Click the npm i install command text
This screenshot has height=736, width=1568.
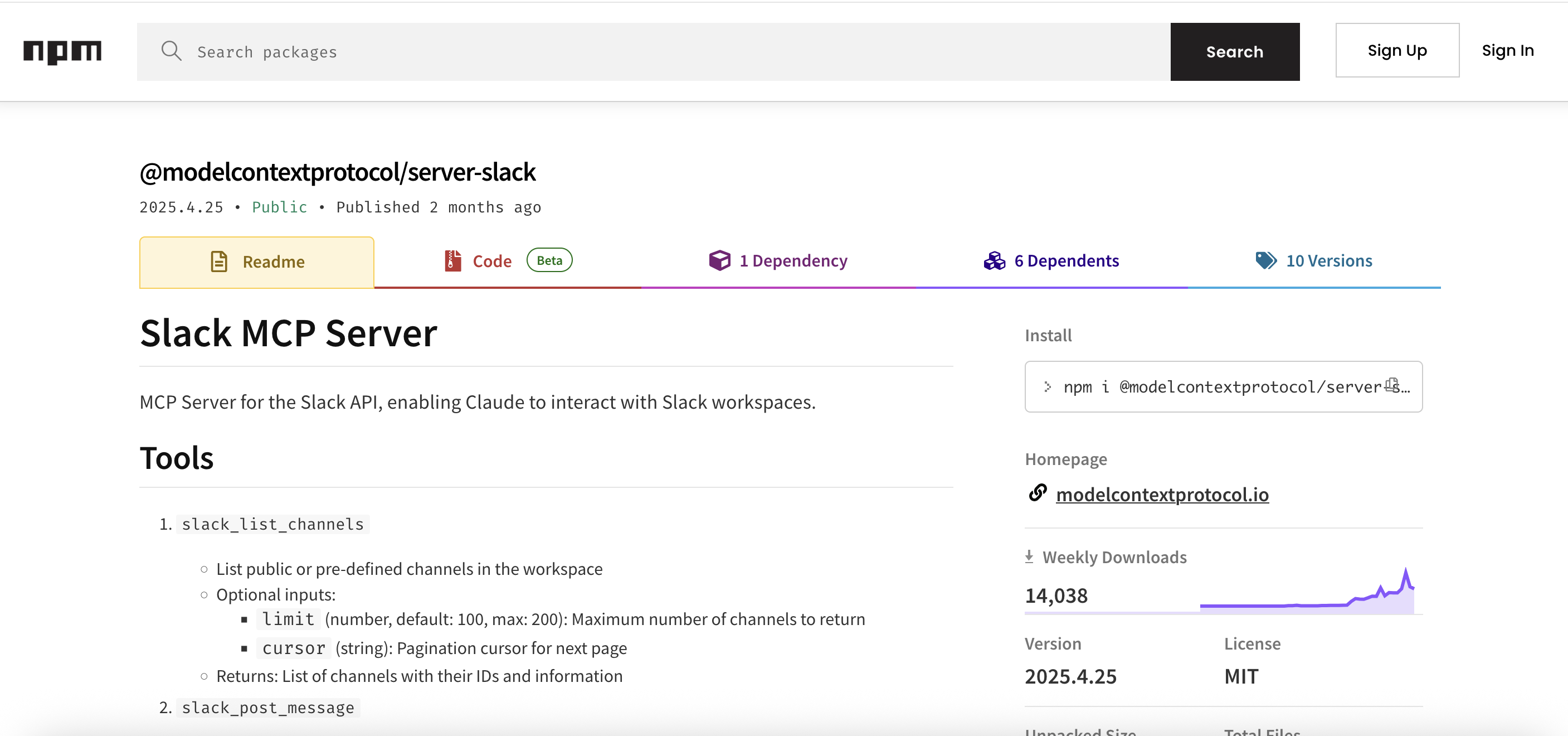[x=1236, y=387]
